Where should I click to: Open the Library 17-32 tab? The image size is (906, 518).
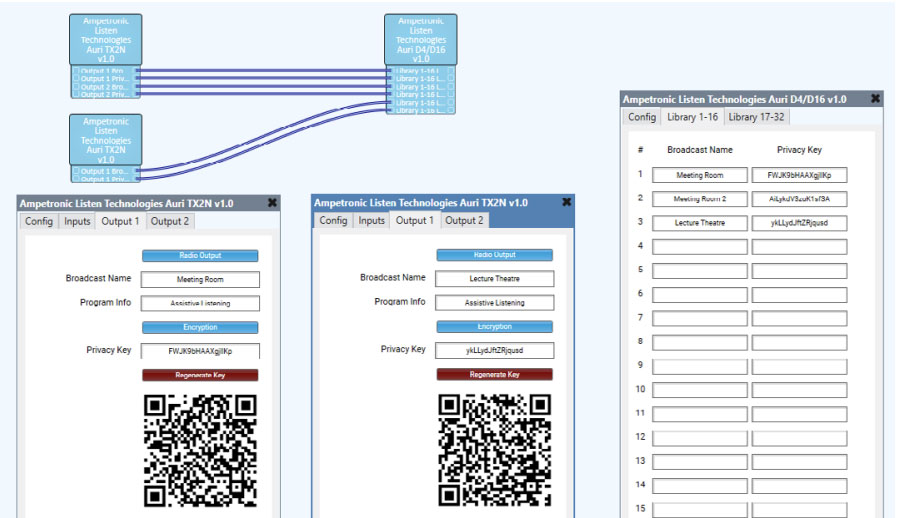pos(756,117)
